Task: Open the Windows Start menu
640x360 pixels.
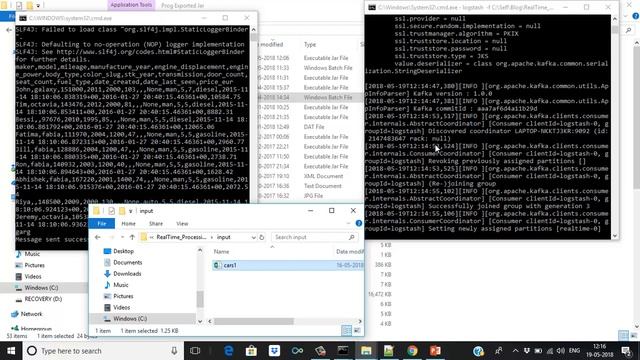Action: 11,351
